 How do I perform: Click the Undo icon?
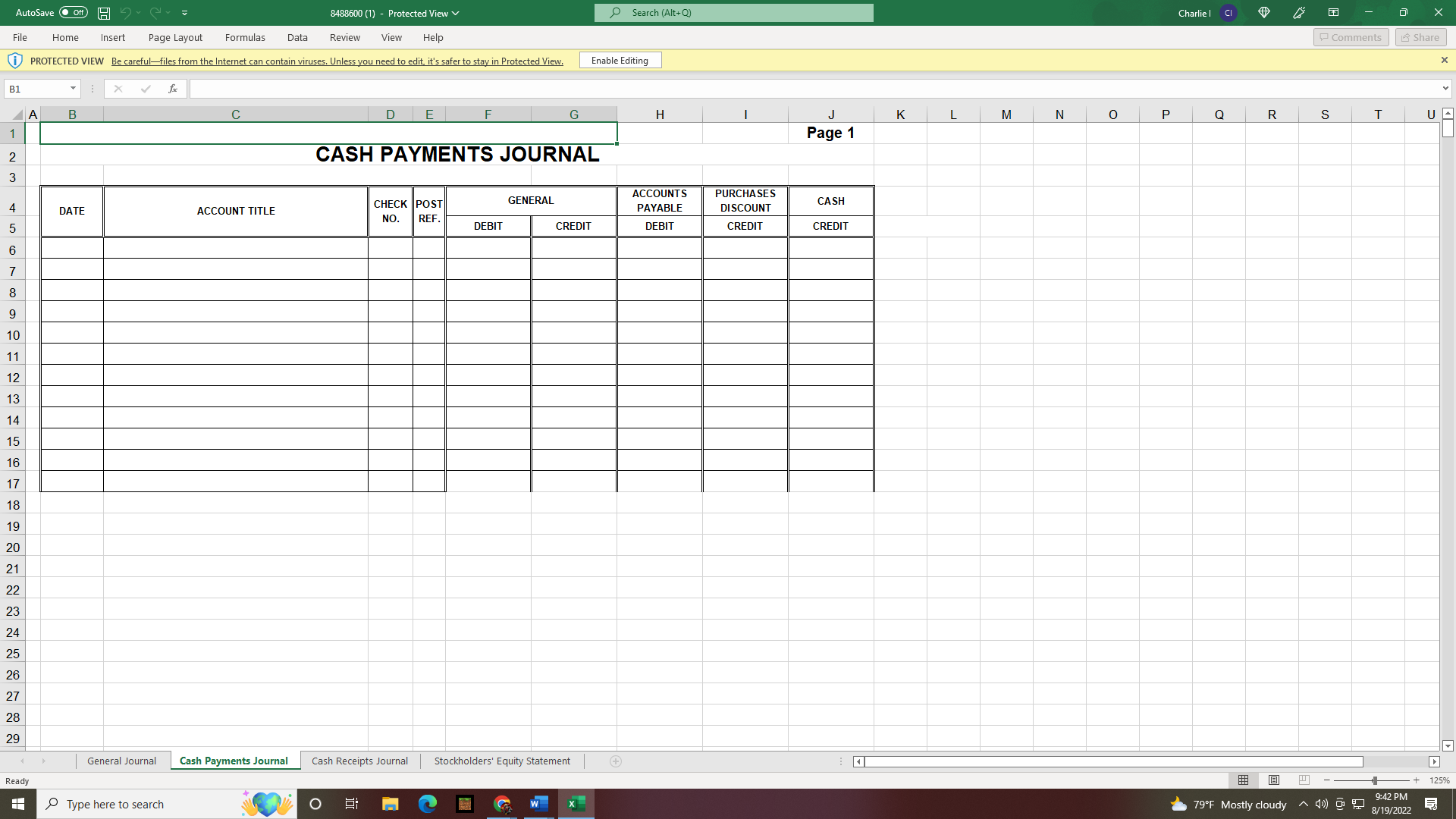point(125,12)
